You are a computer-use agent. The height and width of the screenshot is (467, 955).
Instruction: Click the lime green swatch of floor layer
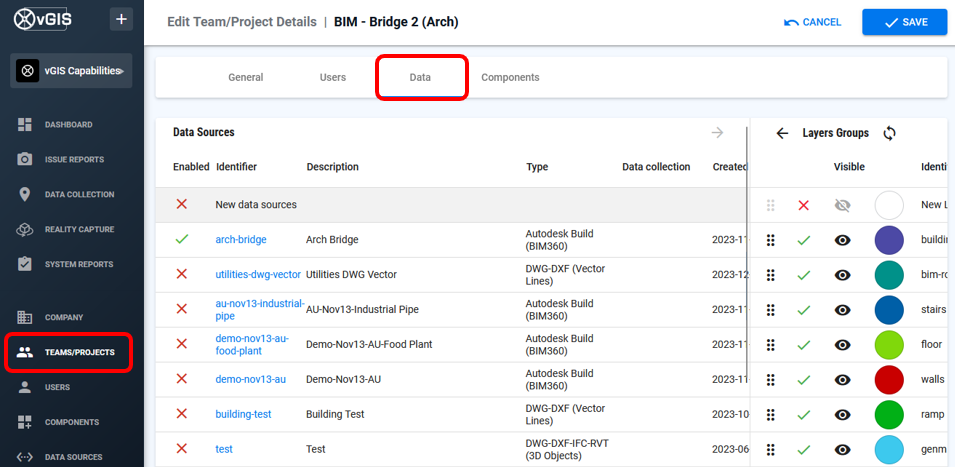coord(889,345)
